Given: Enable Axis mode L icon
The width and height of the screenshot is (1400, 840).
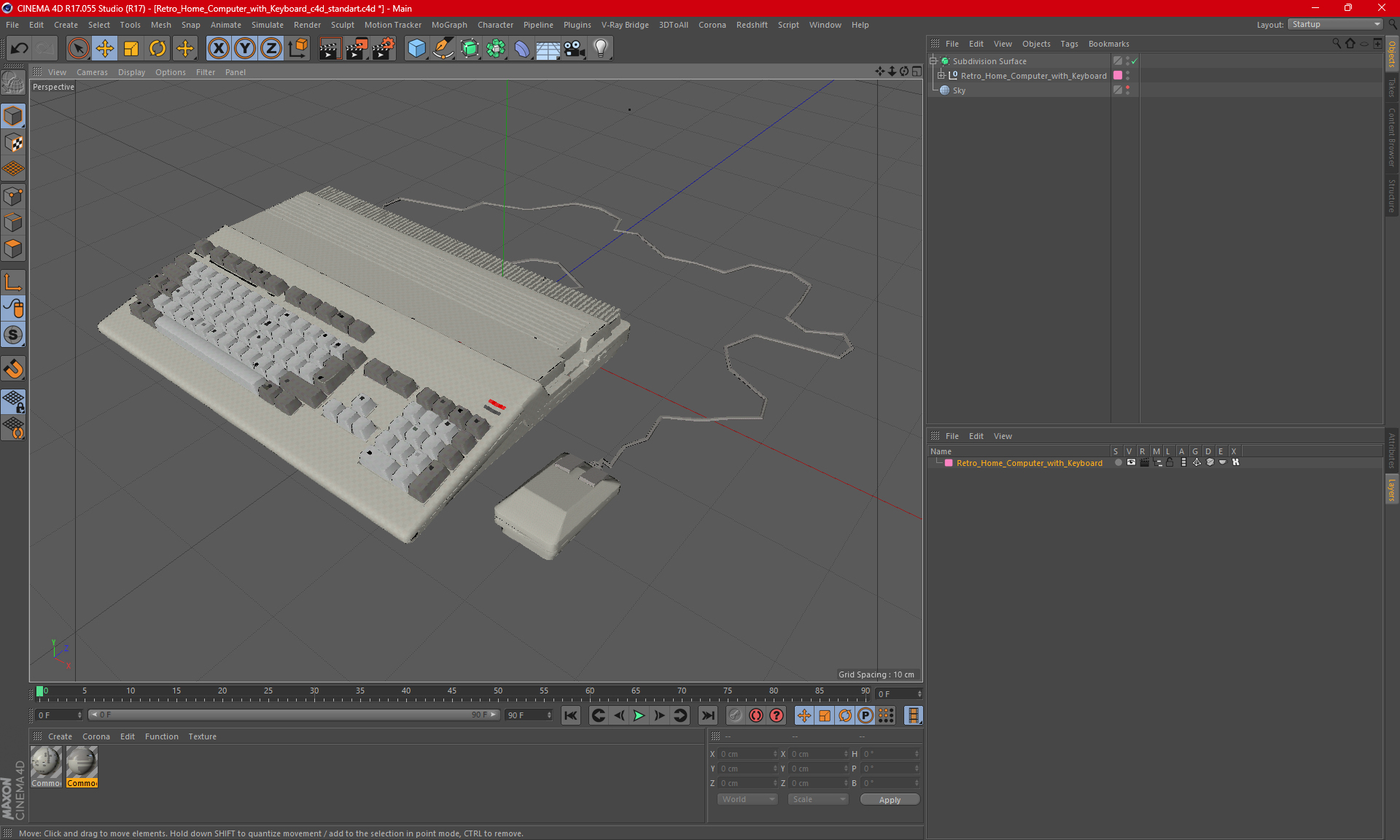Looking at the screenshot, I should tap(13, 281).
